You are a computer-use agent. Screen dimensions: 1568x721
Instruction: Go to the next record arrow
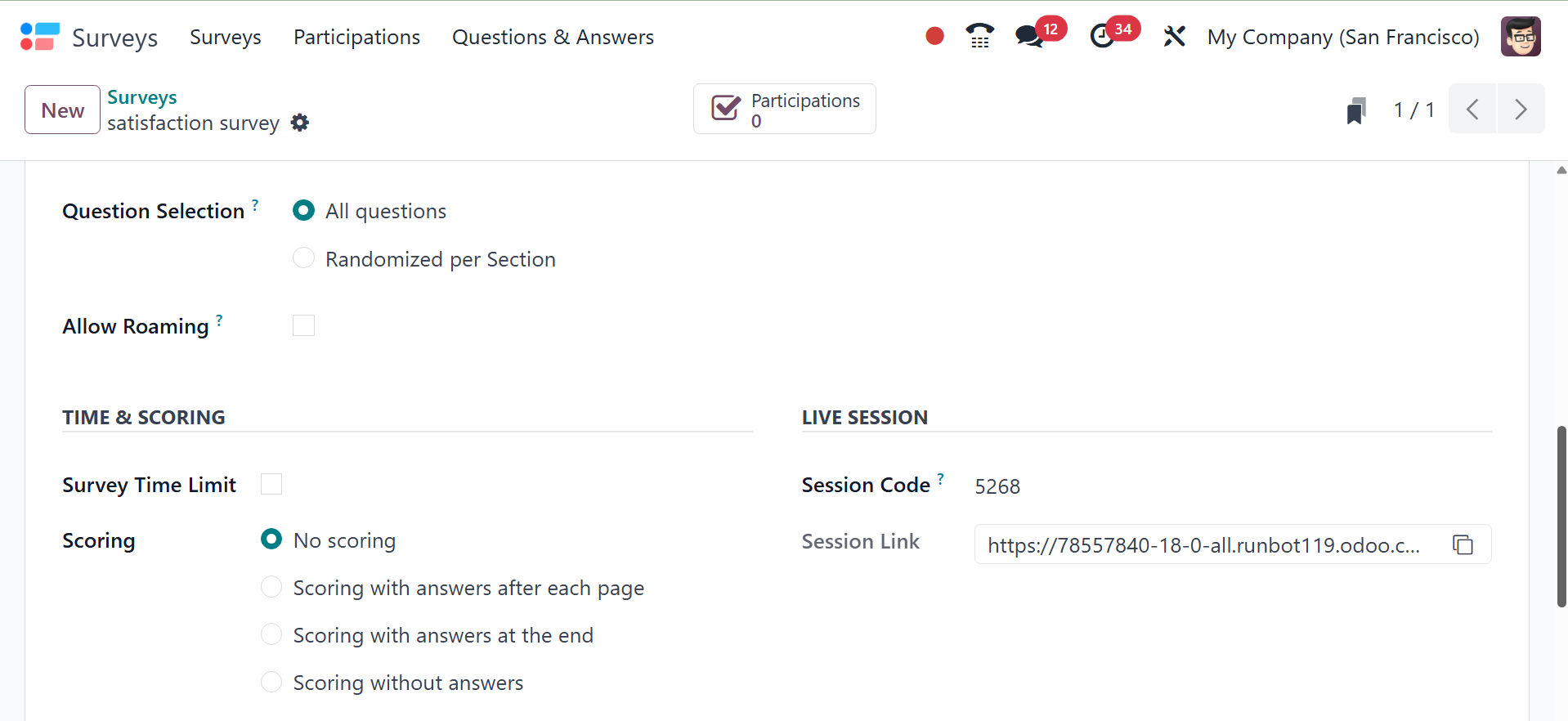1520,109
